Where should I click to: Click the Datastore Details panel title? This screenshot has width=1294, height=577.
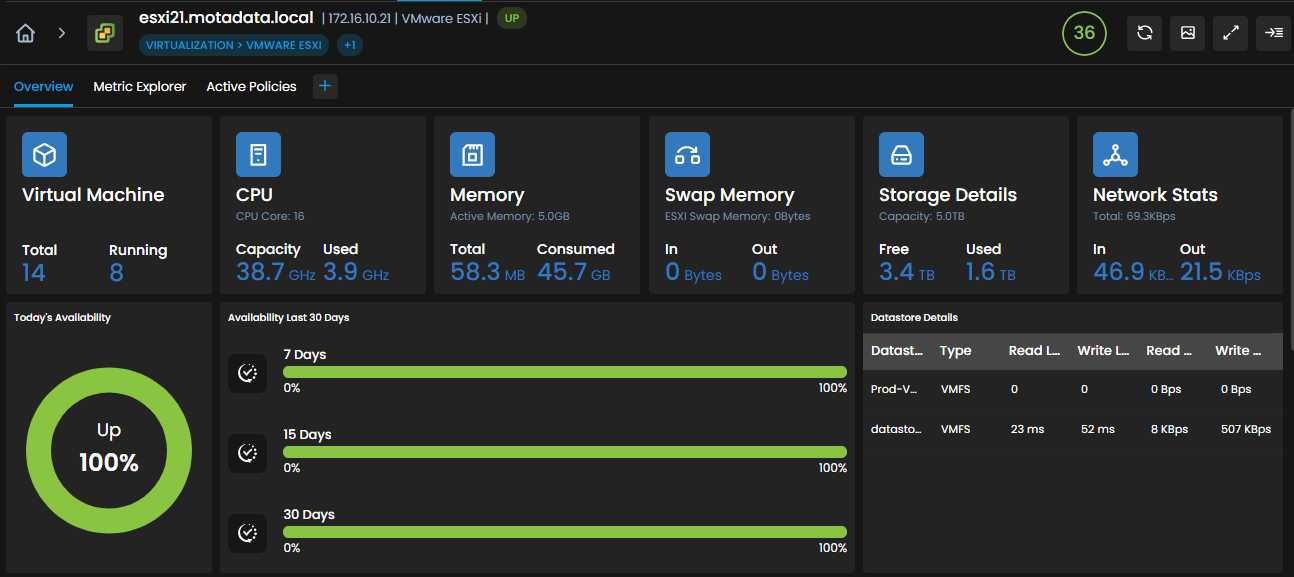[x=914, y=317]
